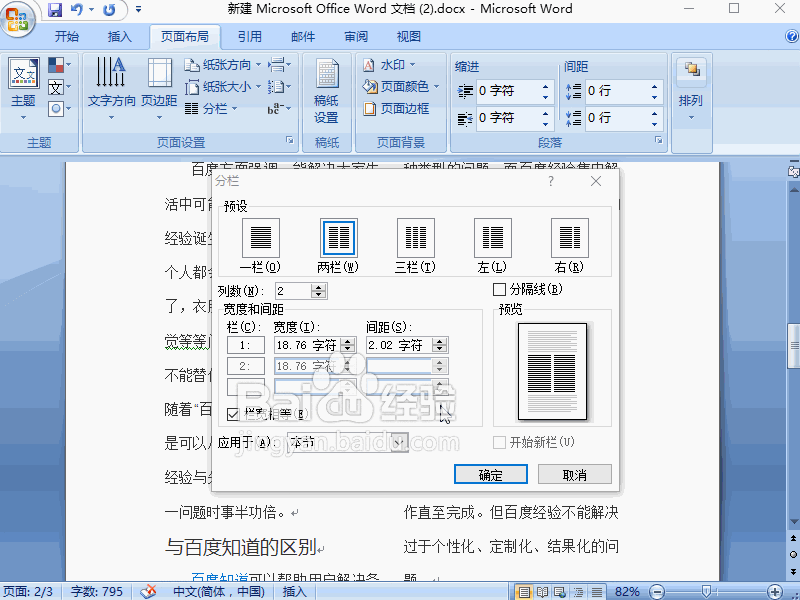This screenshot has height=600, width=800.
Task: Click the 列数 number field
Action: point(293,291)
